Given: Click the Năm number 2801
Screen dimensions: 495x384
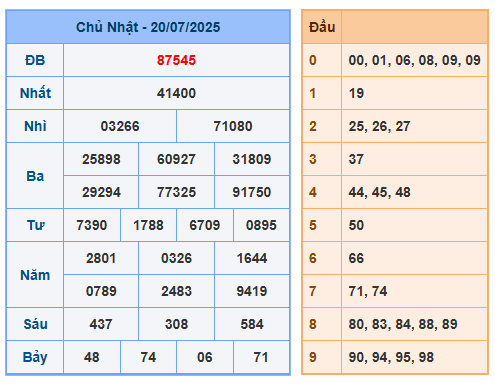Looking at the screenshot, I should tap(101, 258).
